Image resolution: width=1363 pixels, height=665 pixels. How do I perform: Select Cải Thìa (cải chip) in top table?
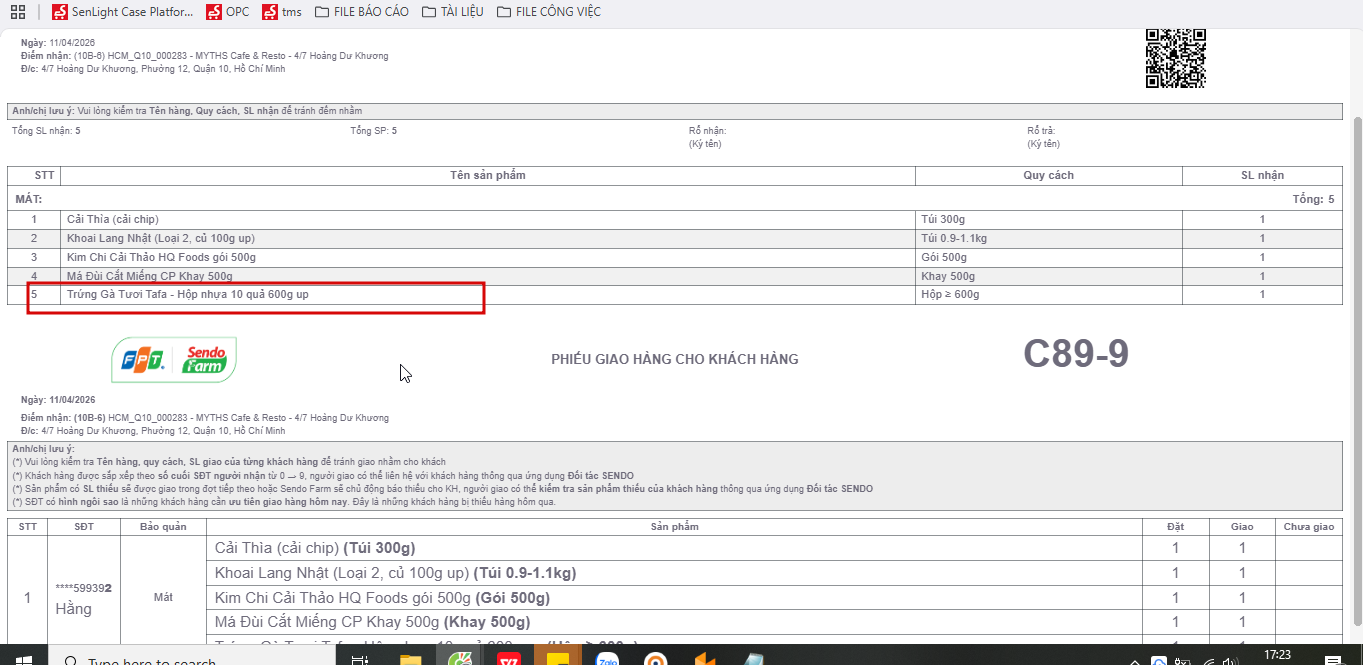pyautogui.click(x=113, y=219)
